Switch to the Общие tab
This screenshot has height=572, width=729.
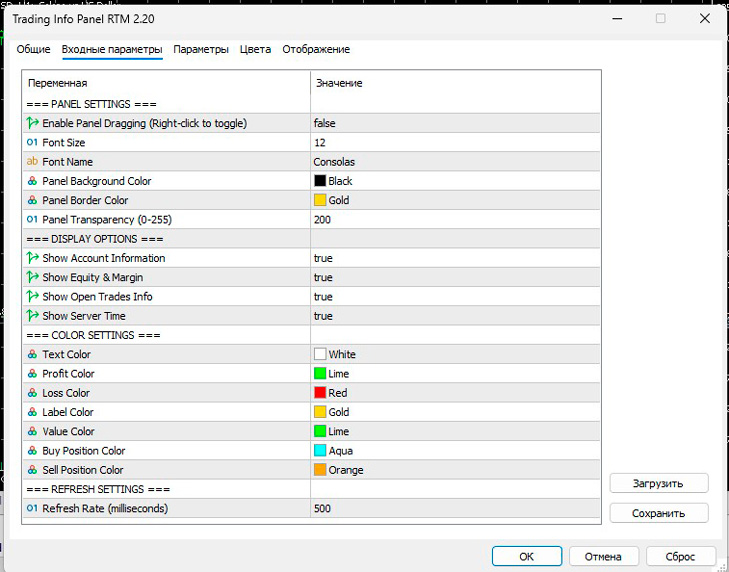coord(33,49)
